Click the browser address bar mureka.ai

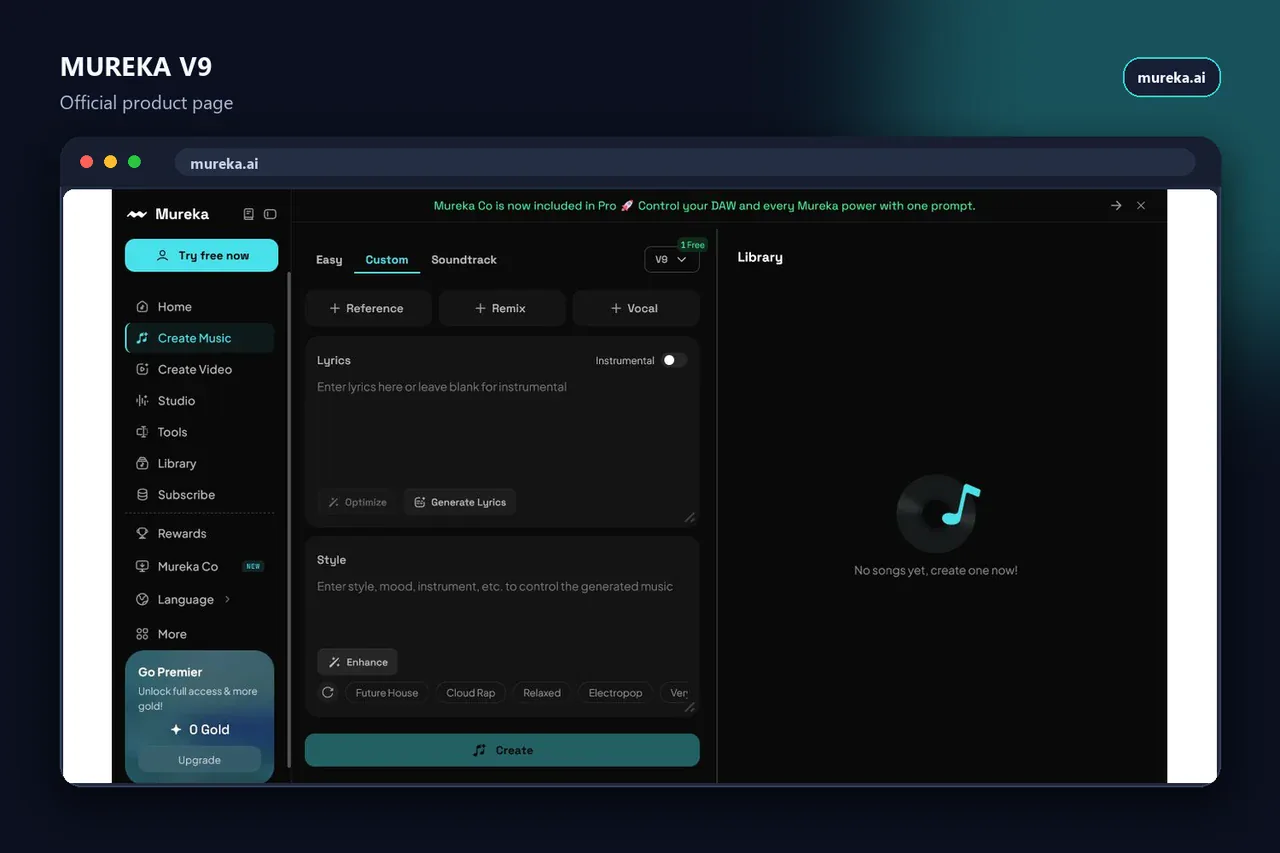[685, 163]
